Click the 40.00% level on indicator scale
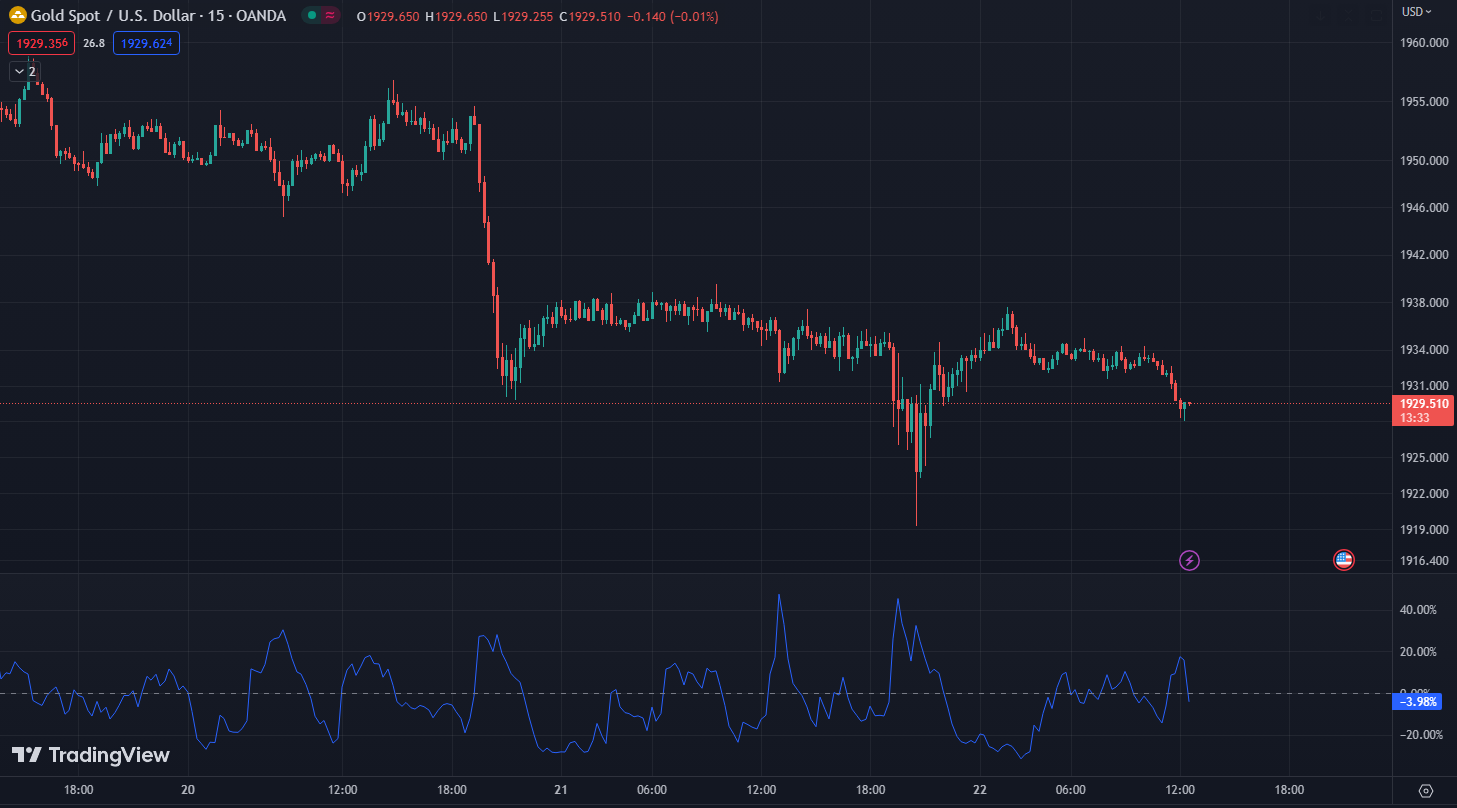 [1419, 610]
